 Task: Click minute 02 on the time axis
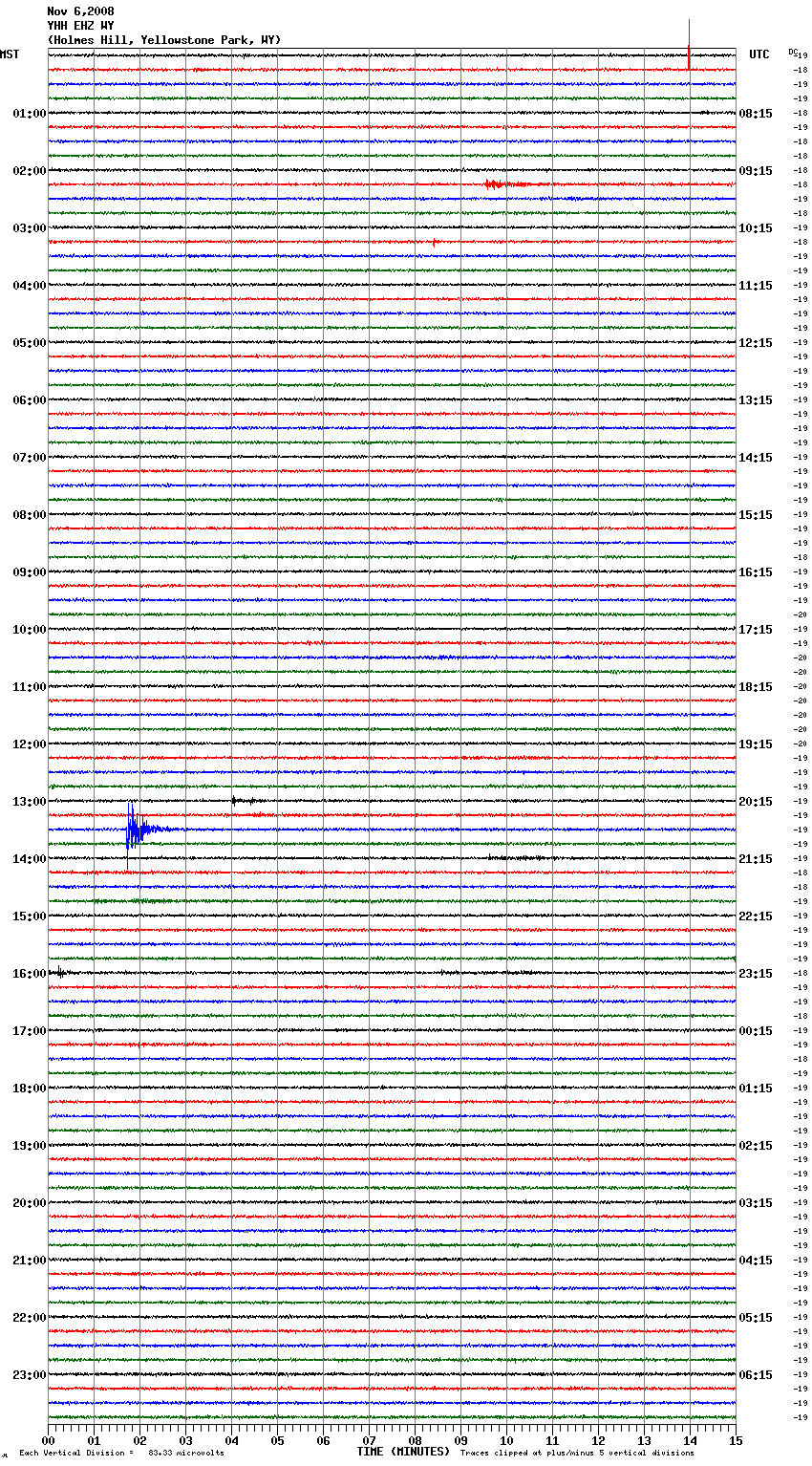tap(139, 1441)
